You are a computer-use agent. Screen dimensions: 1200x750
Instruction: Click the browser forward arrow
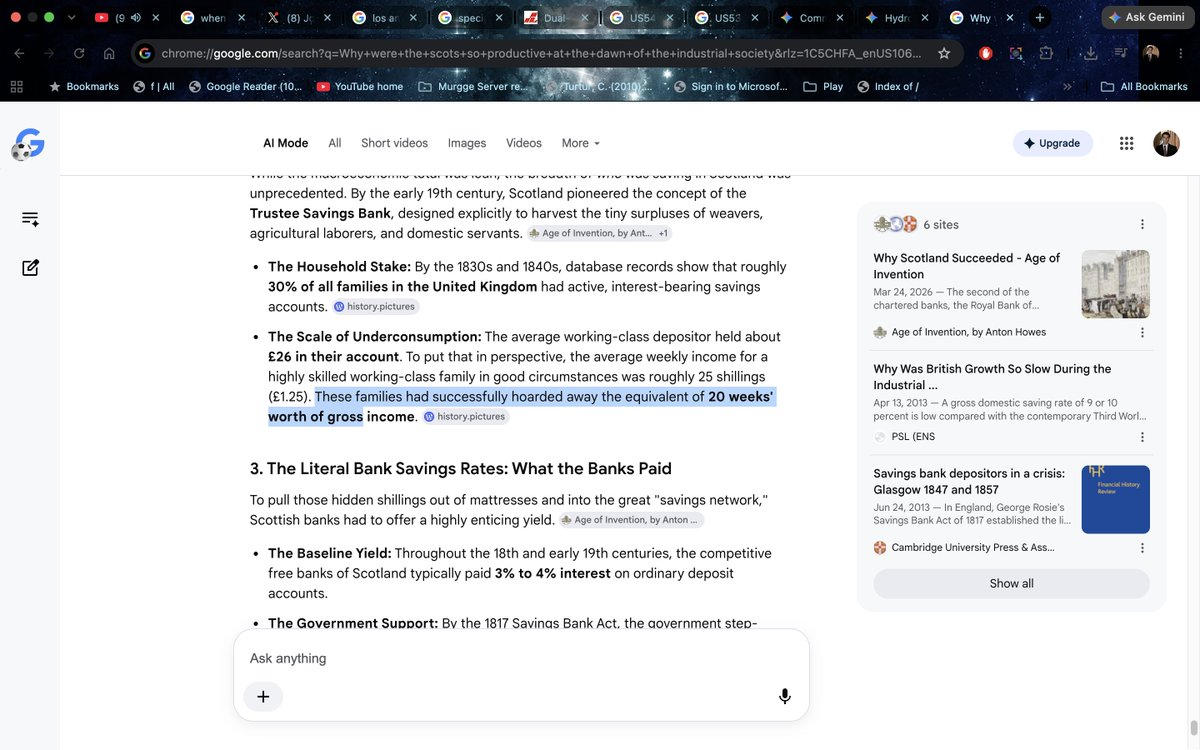coord(49,54)
